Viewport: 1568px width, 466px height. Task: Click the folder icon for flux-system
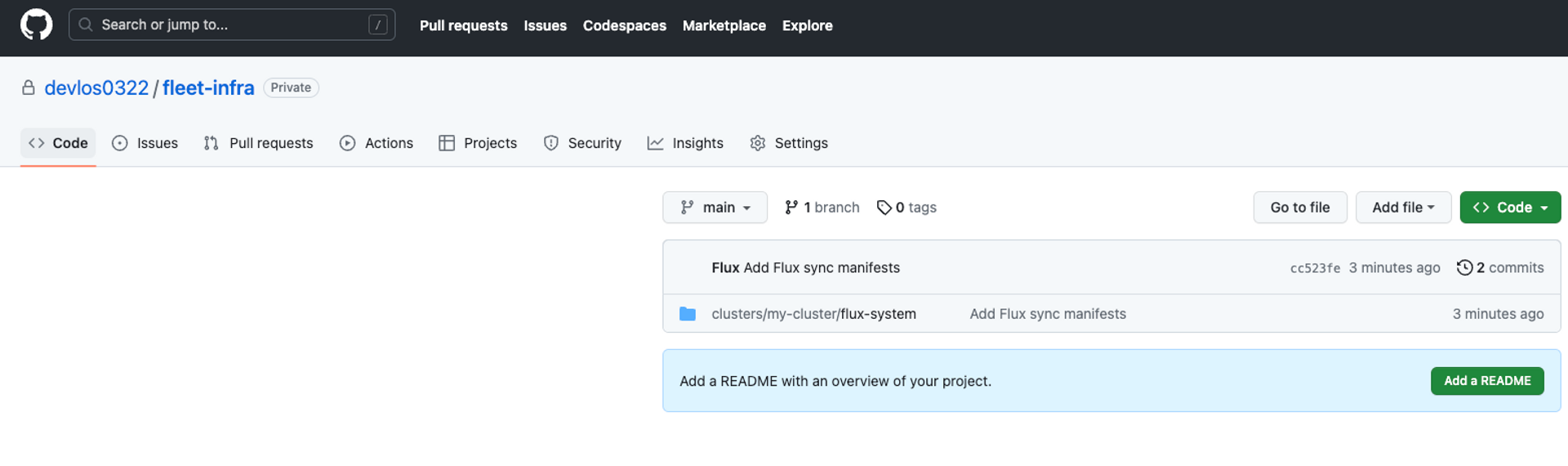tap(688, 314)
